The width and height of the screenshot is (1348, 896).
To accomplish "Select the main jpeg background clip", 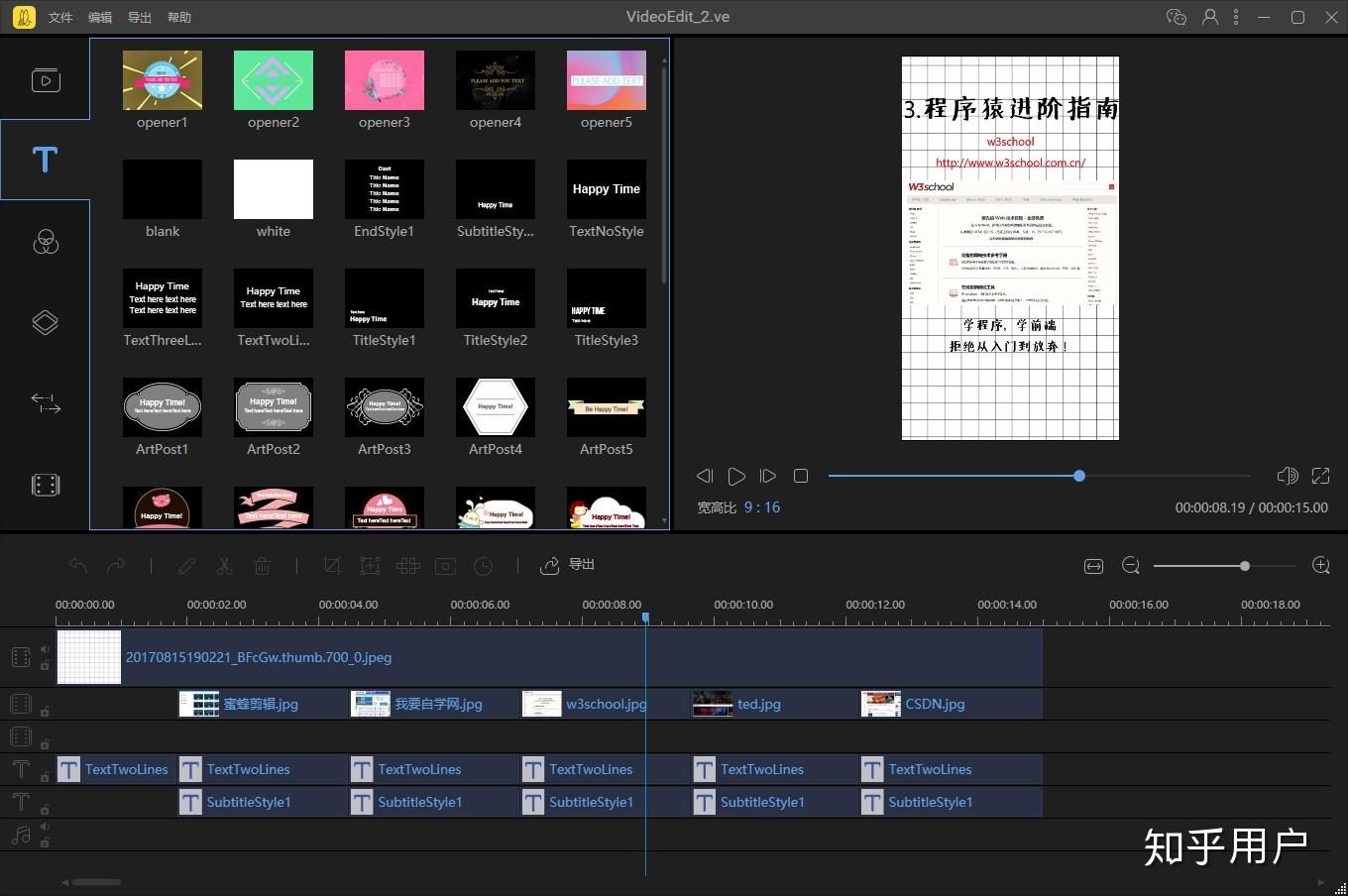I will (x=549, y=657).
